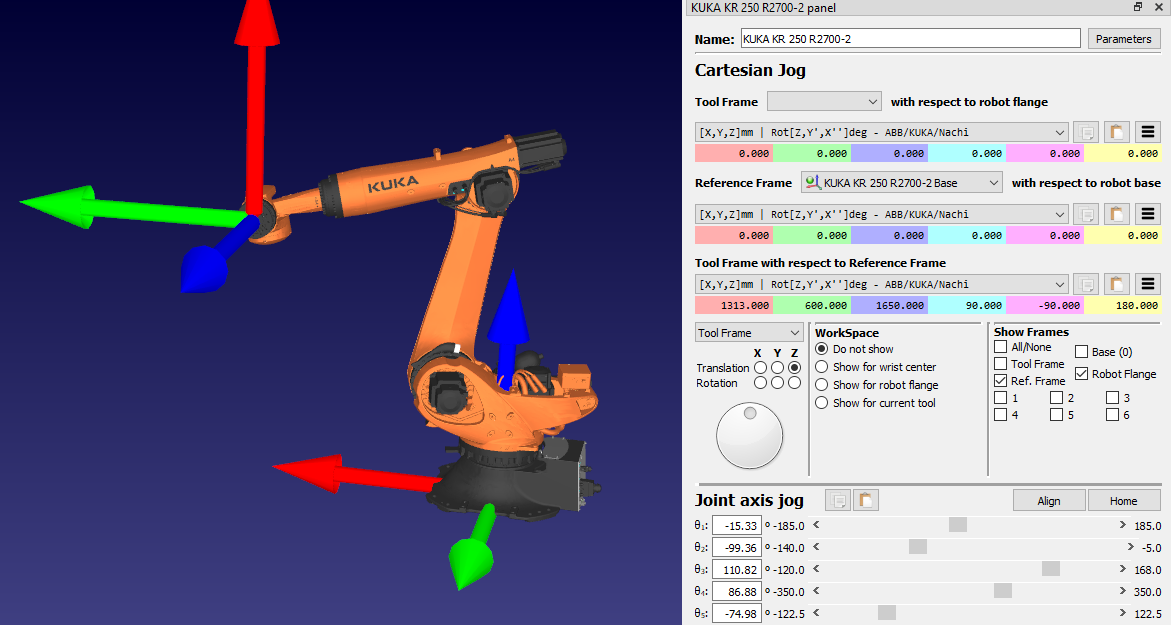
Task: Paste values into the Reference Frame row
Action: pos(1116,214)
